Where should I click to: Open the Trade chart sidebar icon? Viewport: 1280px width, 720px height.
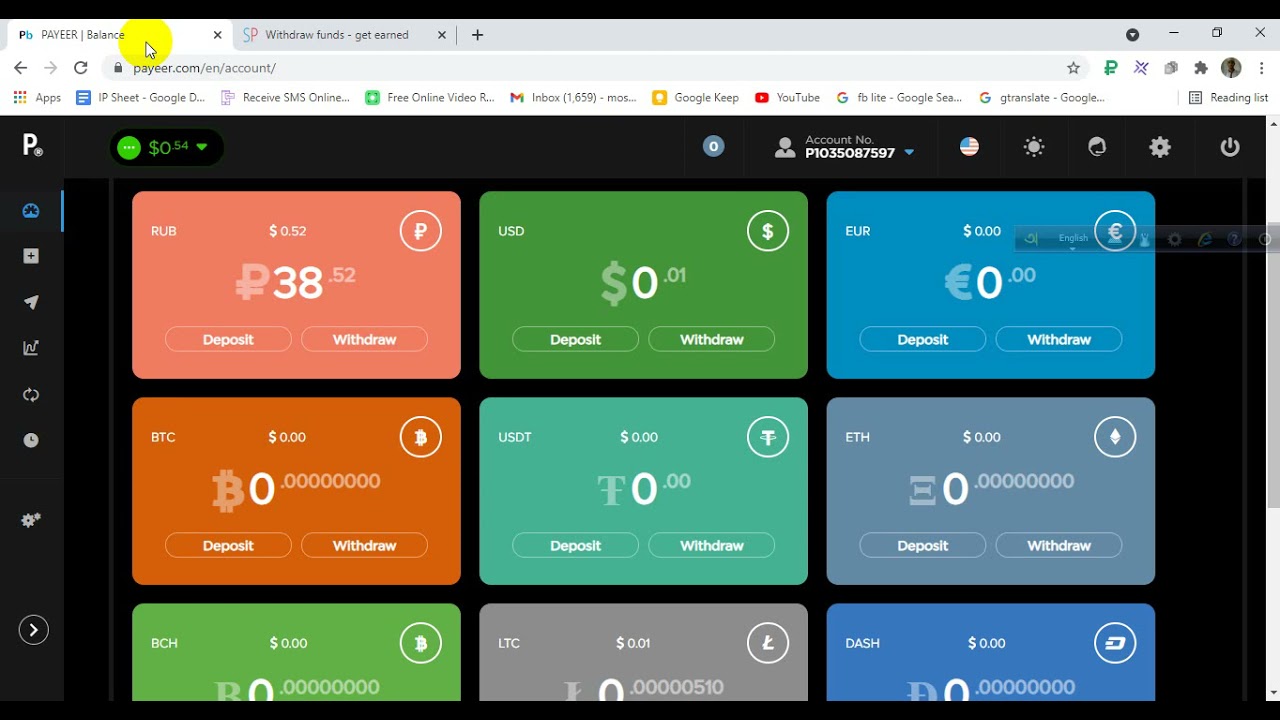point(31,348)
